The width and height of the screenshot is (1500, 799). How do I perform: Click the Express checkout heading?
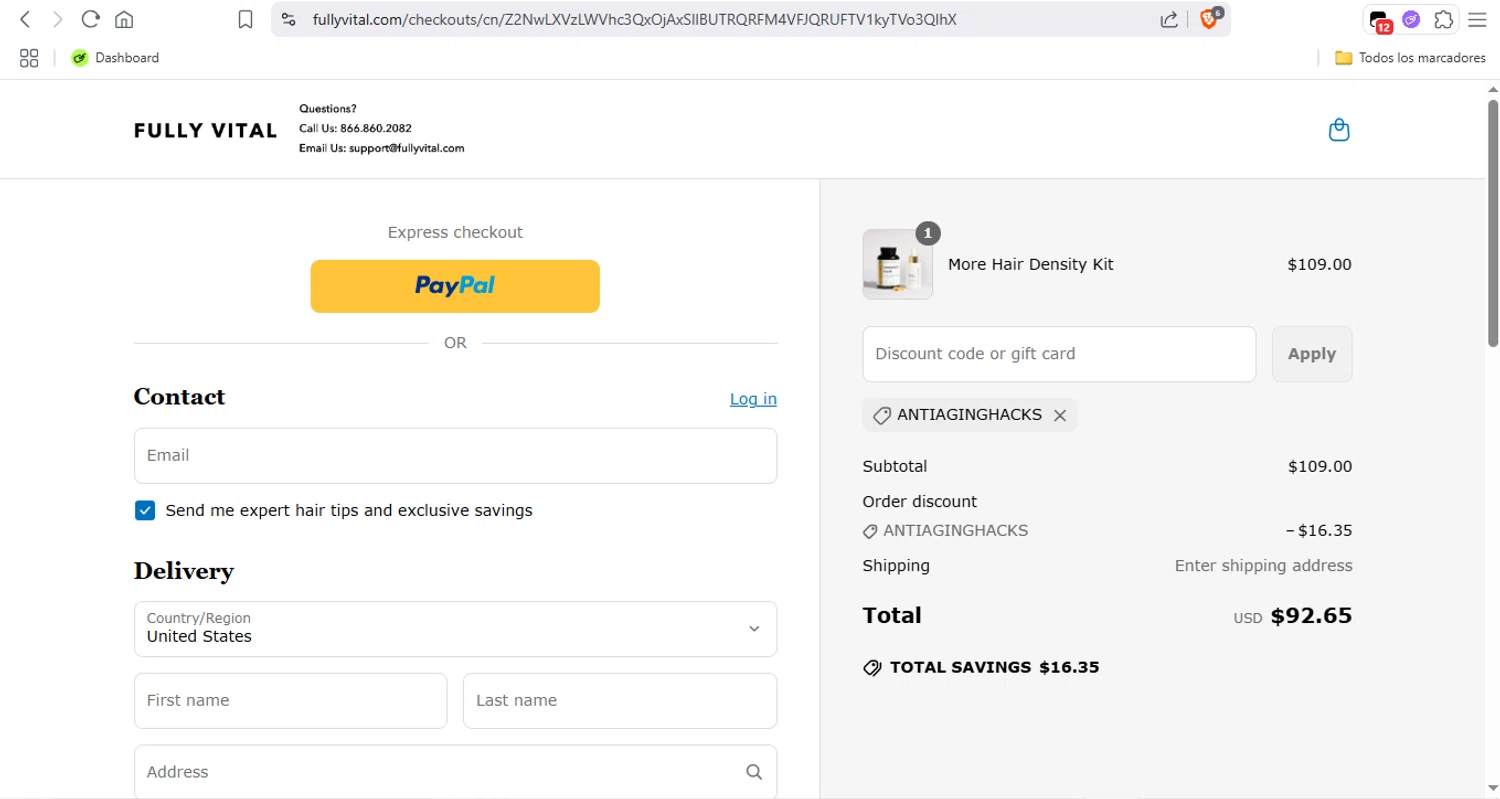[455, 232]
